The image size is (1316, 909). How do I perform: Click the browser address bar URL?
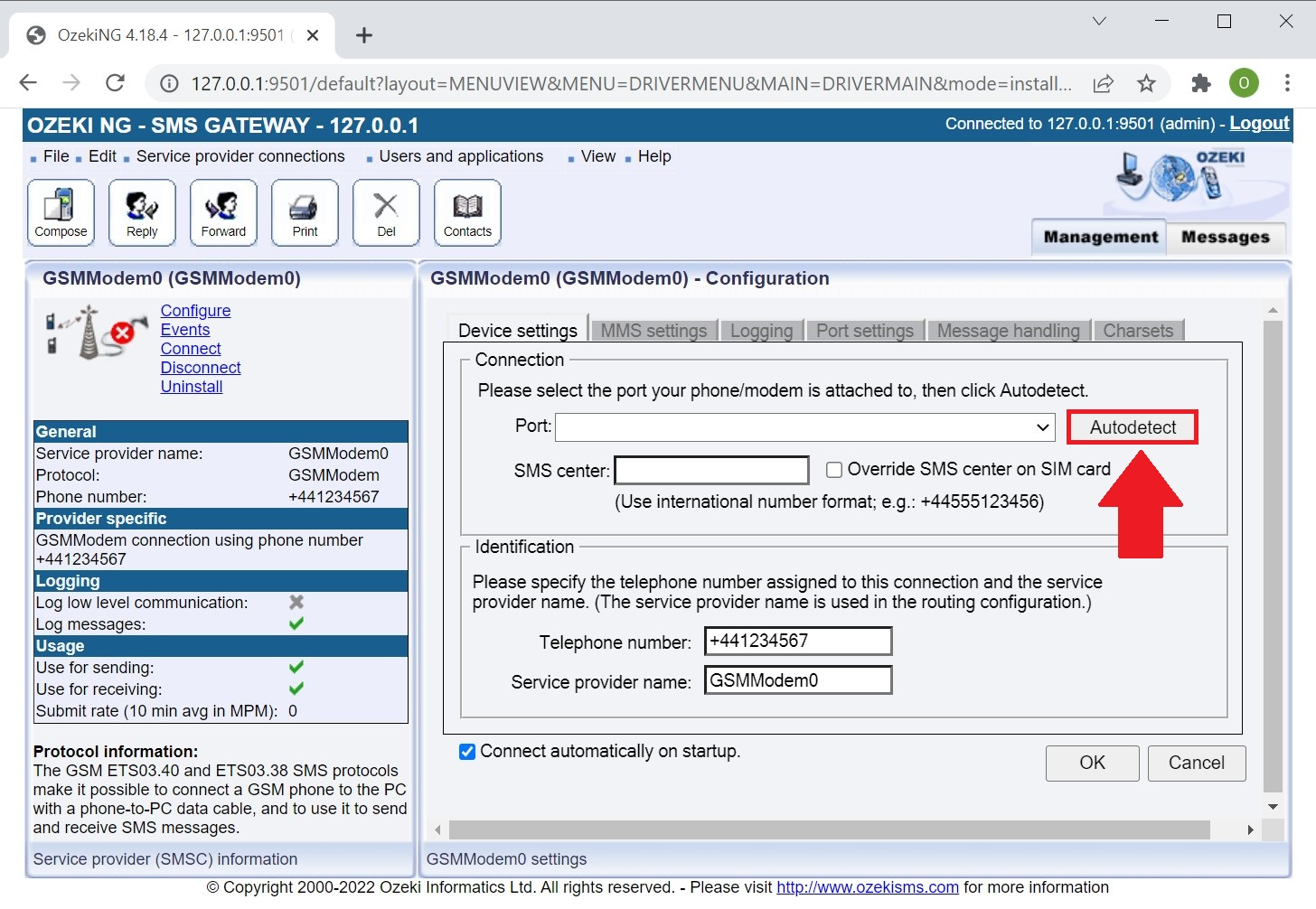click(x=631, y=84)
